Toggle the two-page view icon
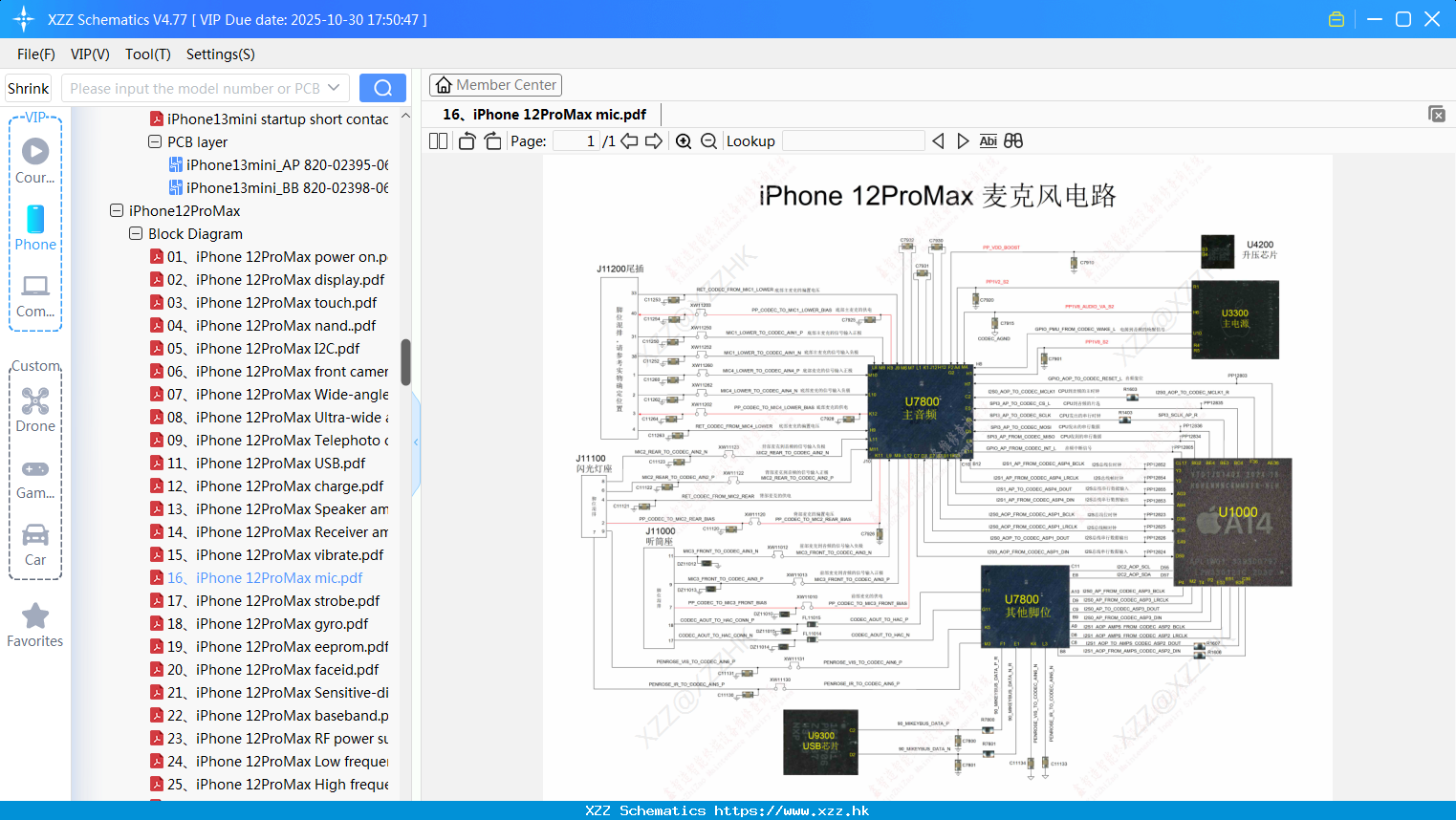1456x820 pixels. pos(438,140)
